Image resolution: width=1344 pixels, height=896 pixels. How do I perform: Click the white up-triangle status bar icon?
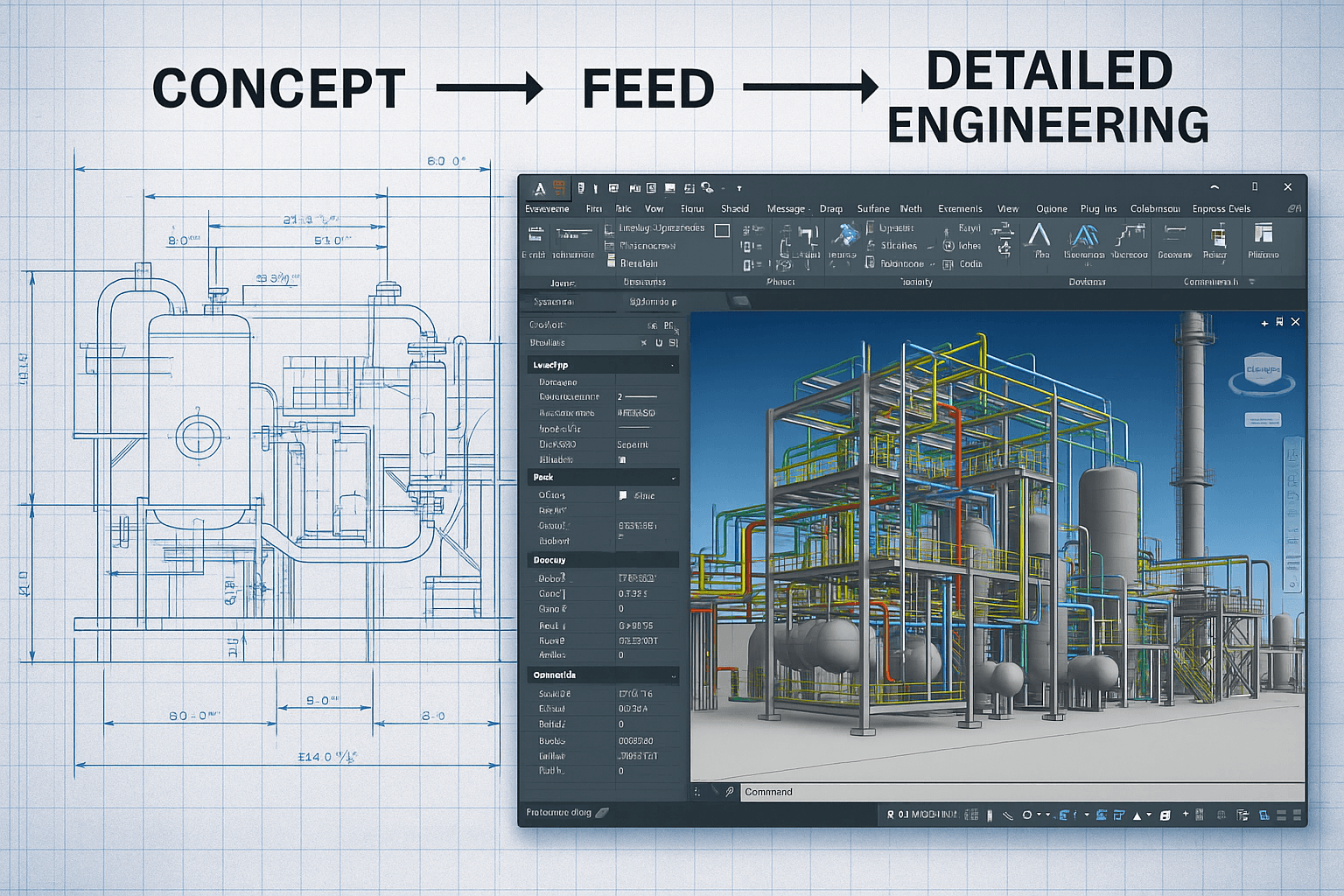[1137, 815]
